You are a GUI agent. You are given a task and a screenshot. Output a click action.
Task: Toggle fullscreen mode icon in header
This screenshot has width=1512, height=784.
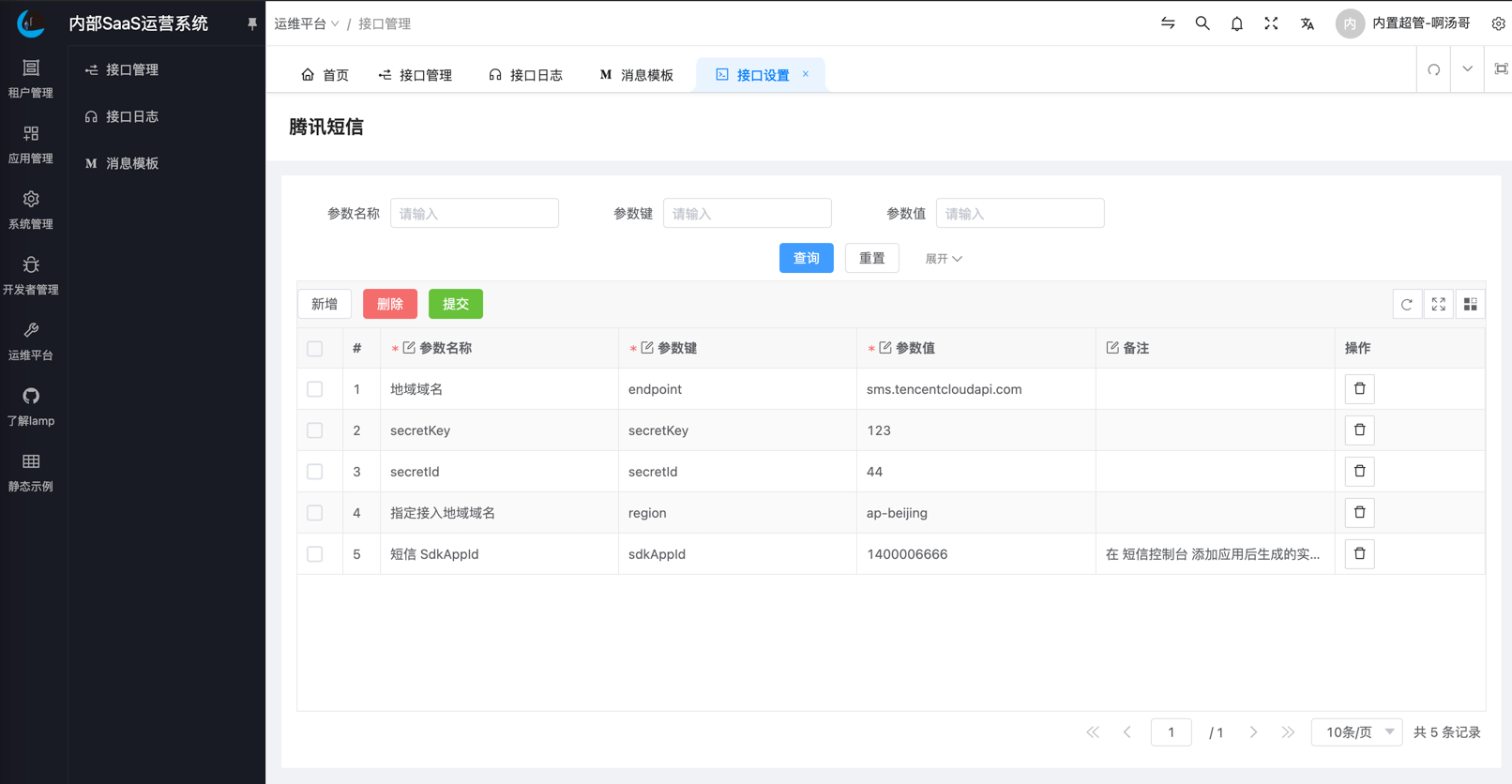tap(1271, 23)
